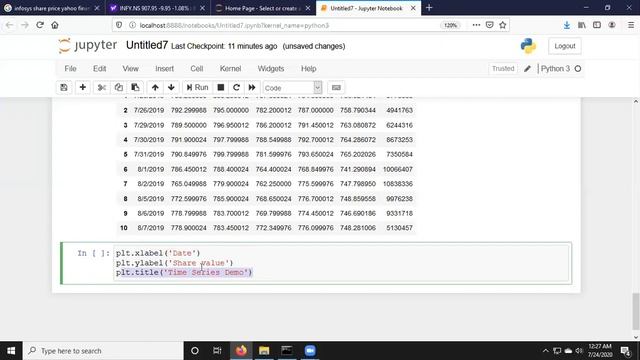Bookmark this page with the star icon

(503, 25)
